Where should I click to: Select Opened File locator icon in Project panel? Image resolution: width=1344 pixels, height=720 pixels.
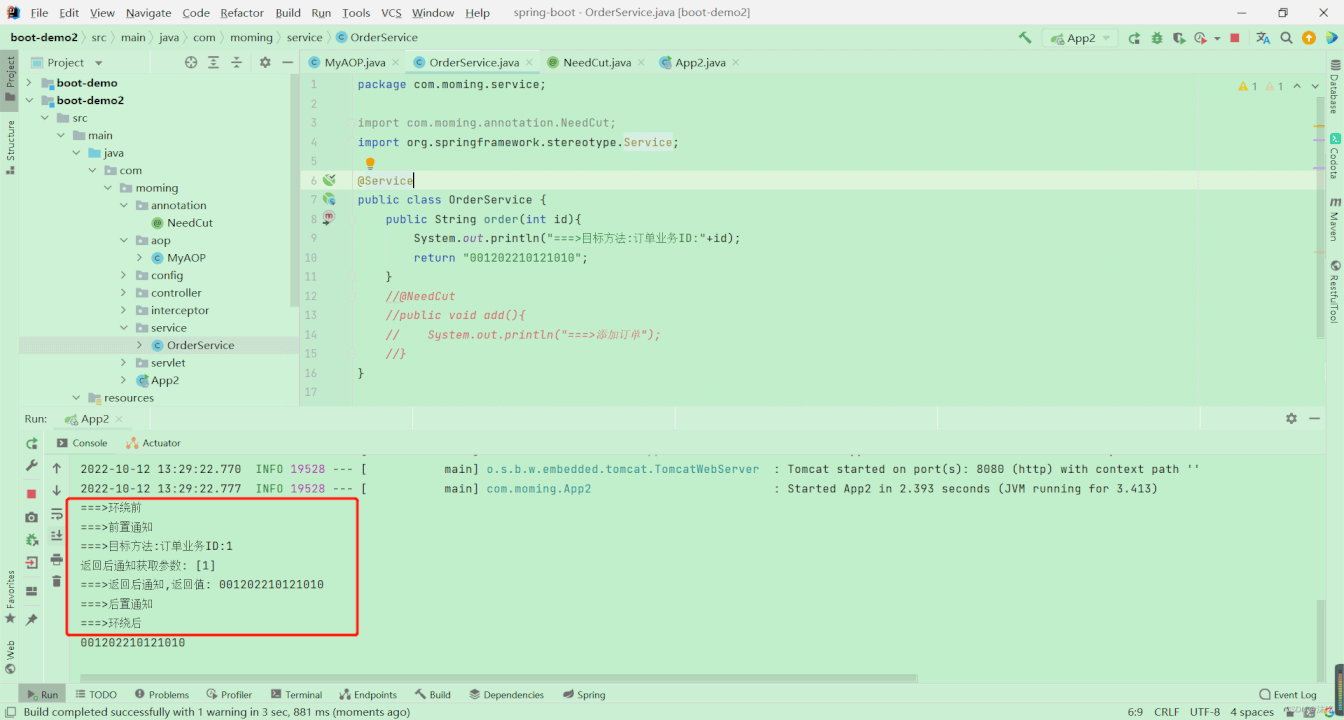pyautogui.click(x=191, y=62)
